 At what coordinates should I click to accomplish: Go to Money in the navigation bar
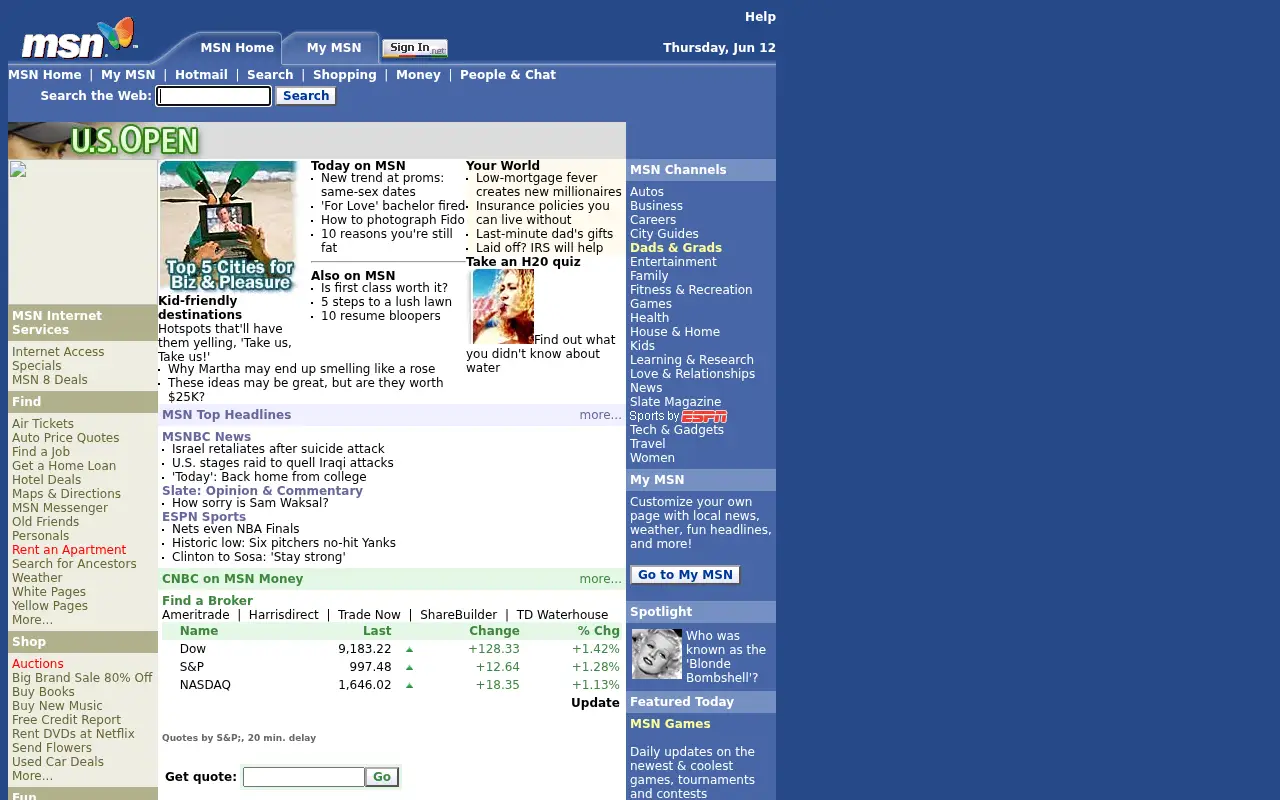click(x=418, y=75)
